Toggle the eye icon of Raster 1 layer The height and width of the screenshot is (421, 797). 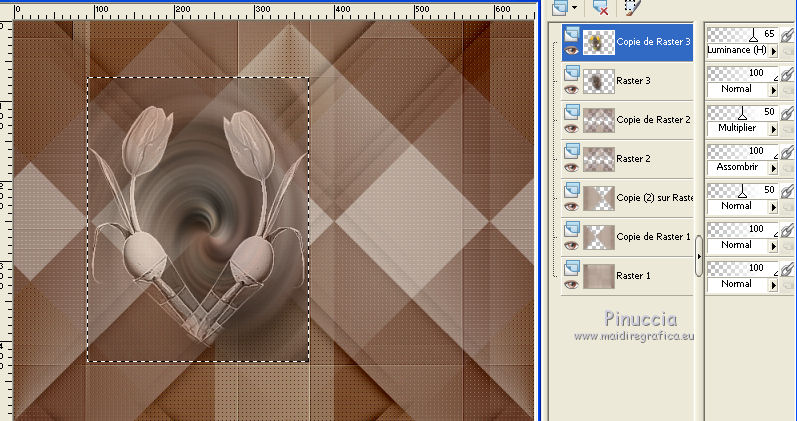pos(571,285)
